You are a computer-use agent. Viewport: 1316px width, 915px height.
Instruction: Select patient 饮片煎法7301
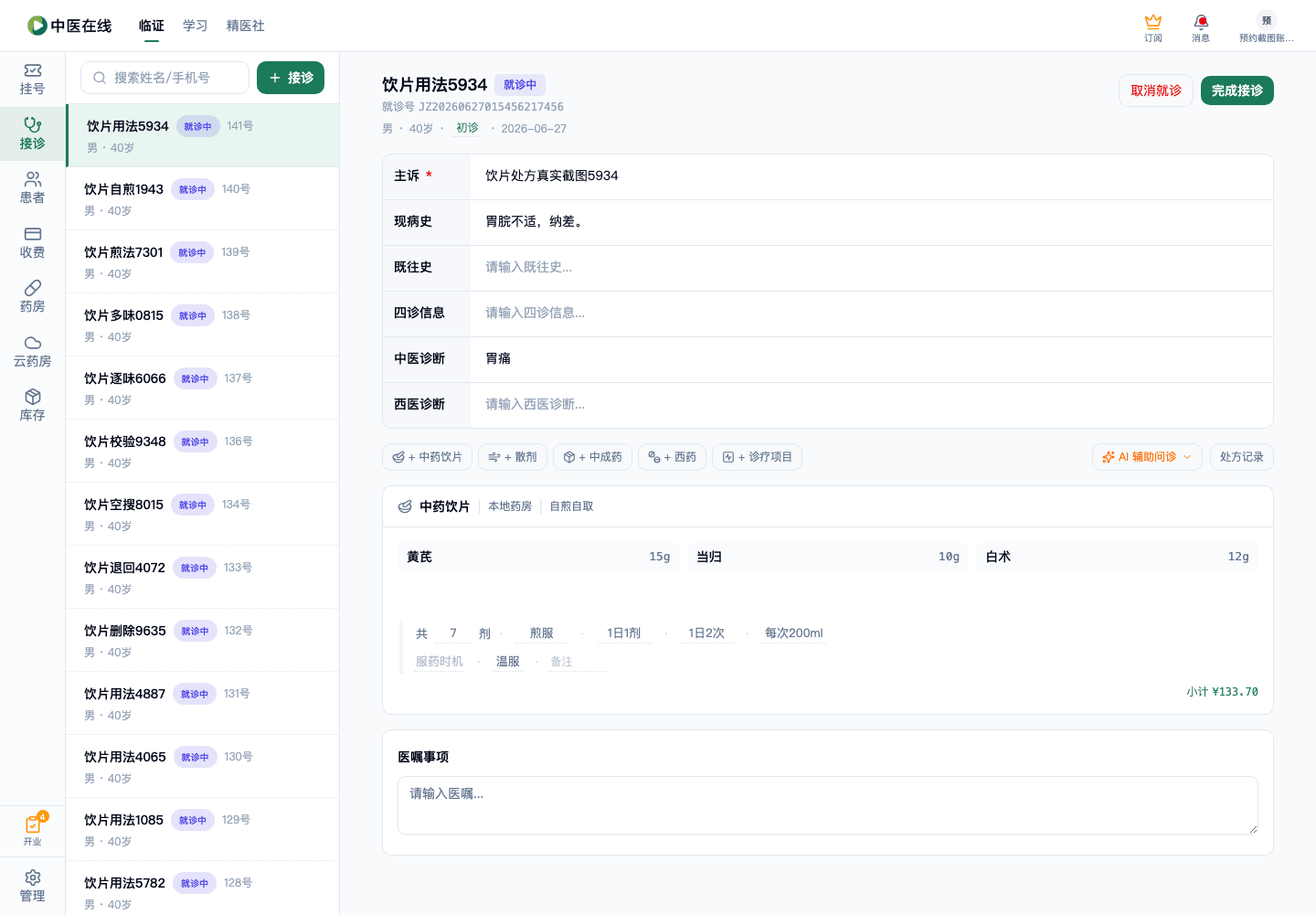[202, 261]
